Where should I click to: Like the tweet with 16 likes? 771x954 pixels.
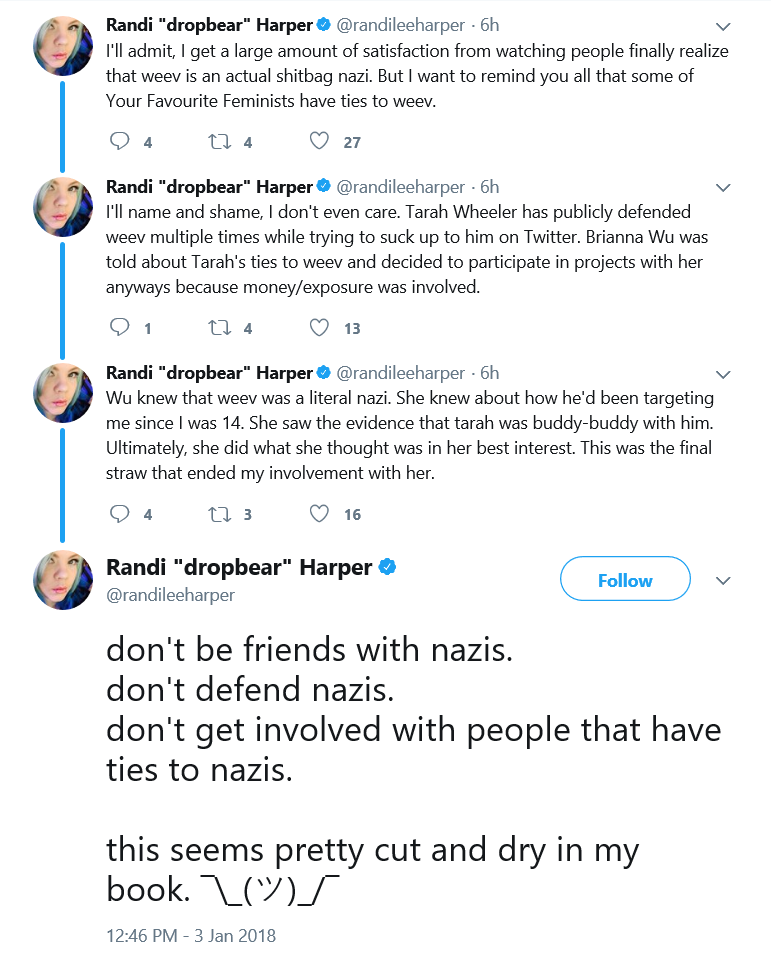pos(319,514)
